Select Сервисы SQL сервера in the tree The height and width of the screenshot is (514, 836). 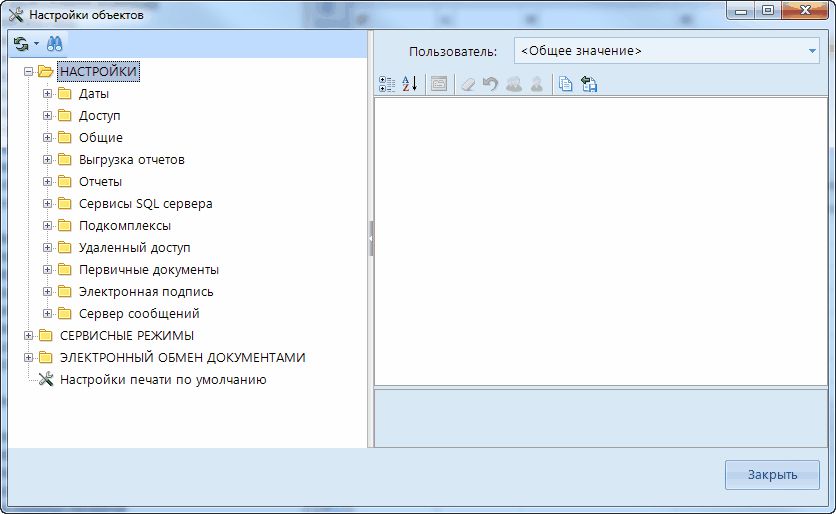pos(145,204)
